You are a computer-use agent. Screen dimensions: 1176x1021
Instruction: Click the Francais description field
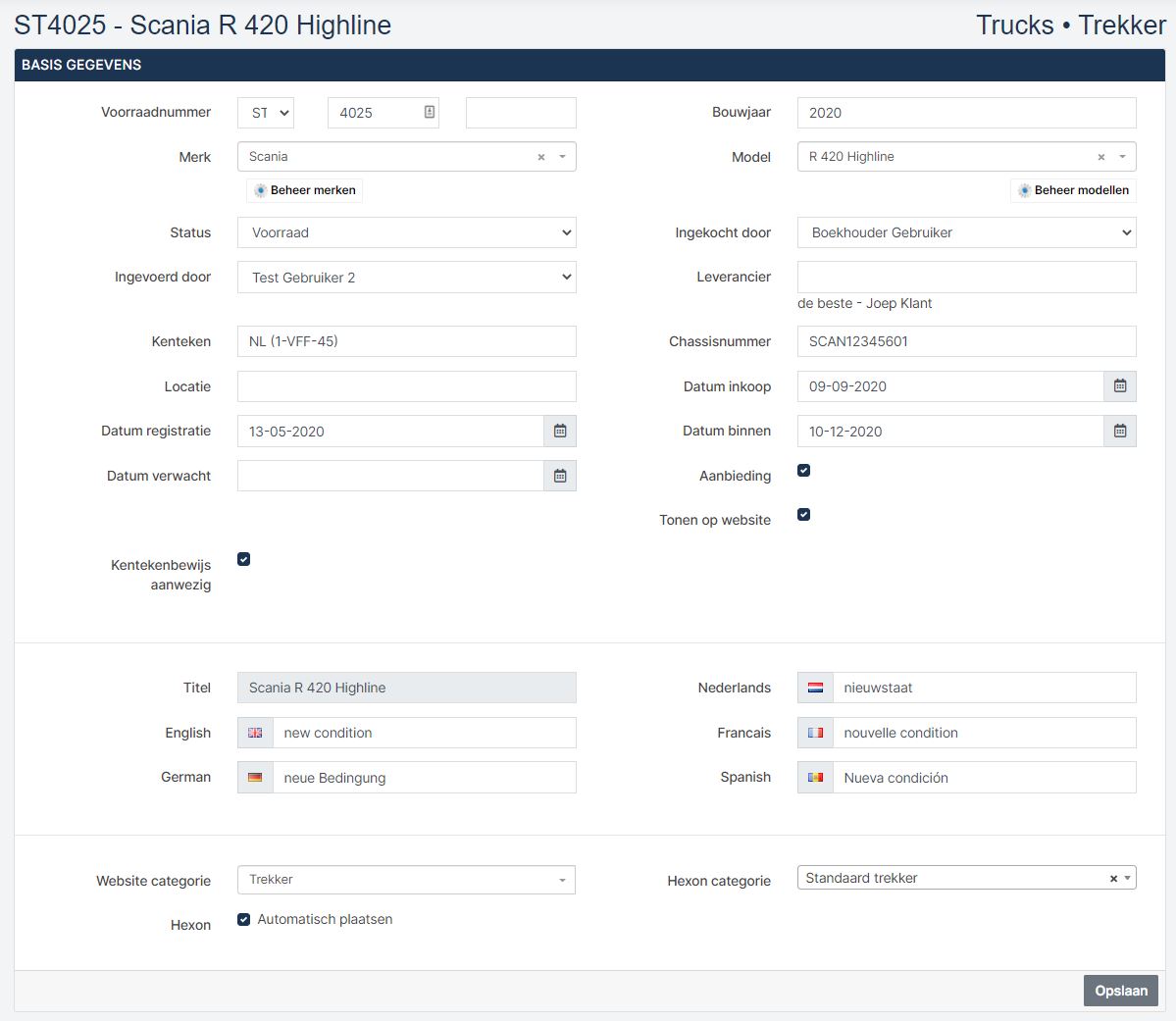tap(984, 733)
